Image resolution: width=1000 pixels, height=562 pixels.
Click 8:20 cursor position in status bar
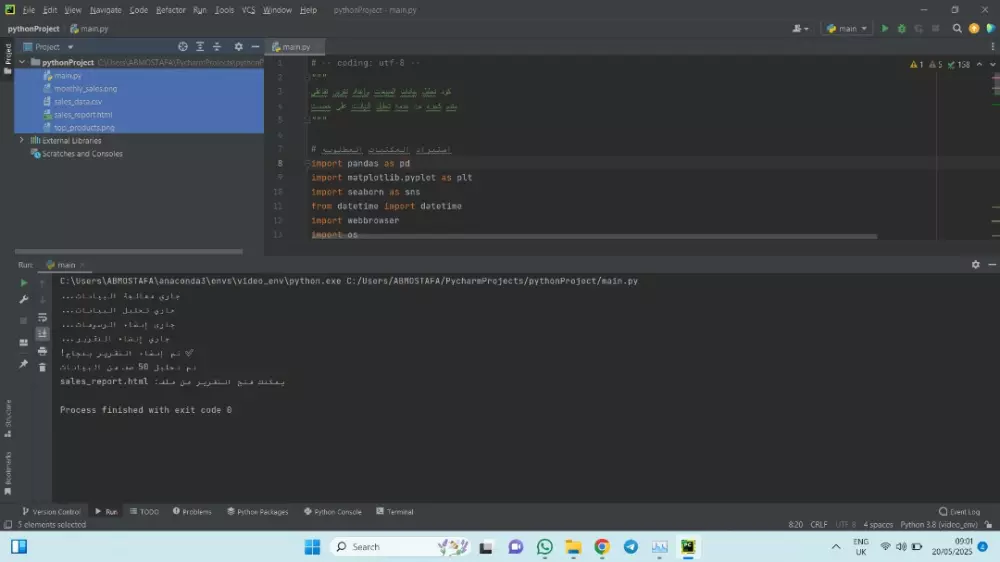click(795, 524)
